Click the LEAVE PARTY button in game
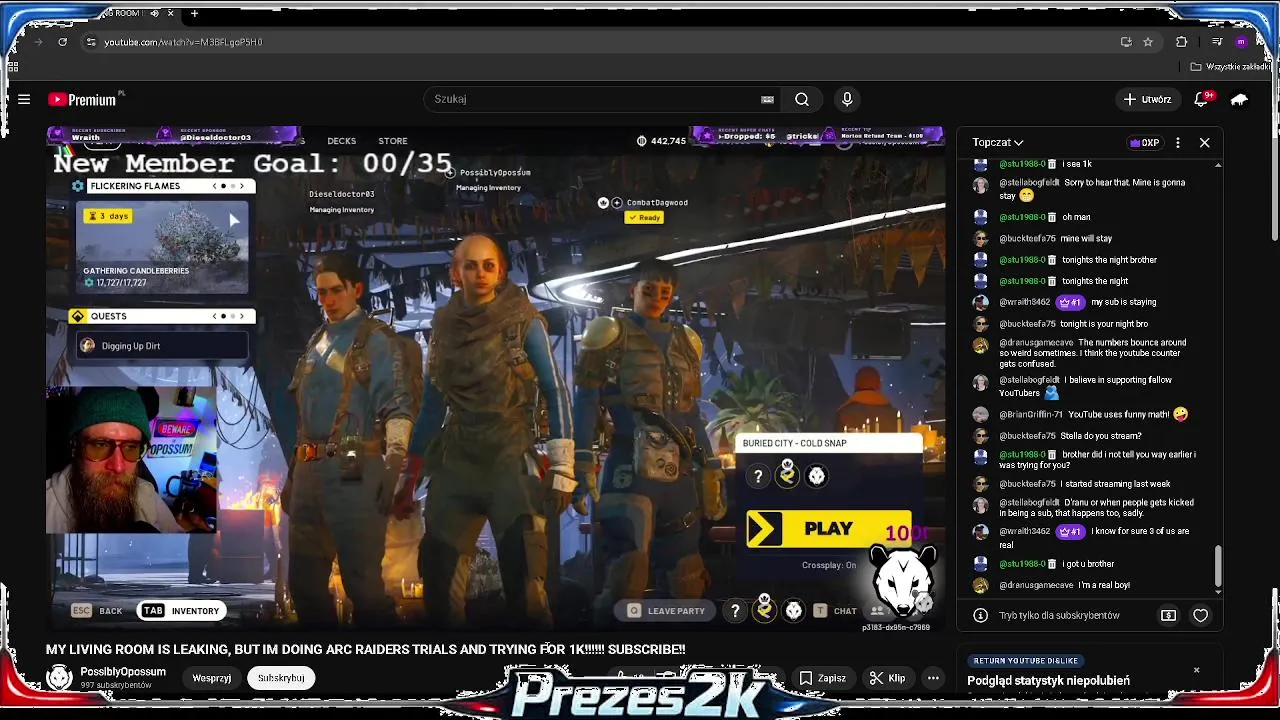 coord(666,610)
